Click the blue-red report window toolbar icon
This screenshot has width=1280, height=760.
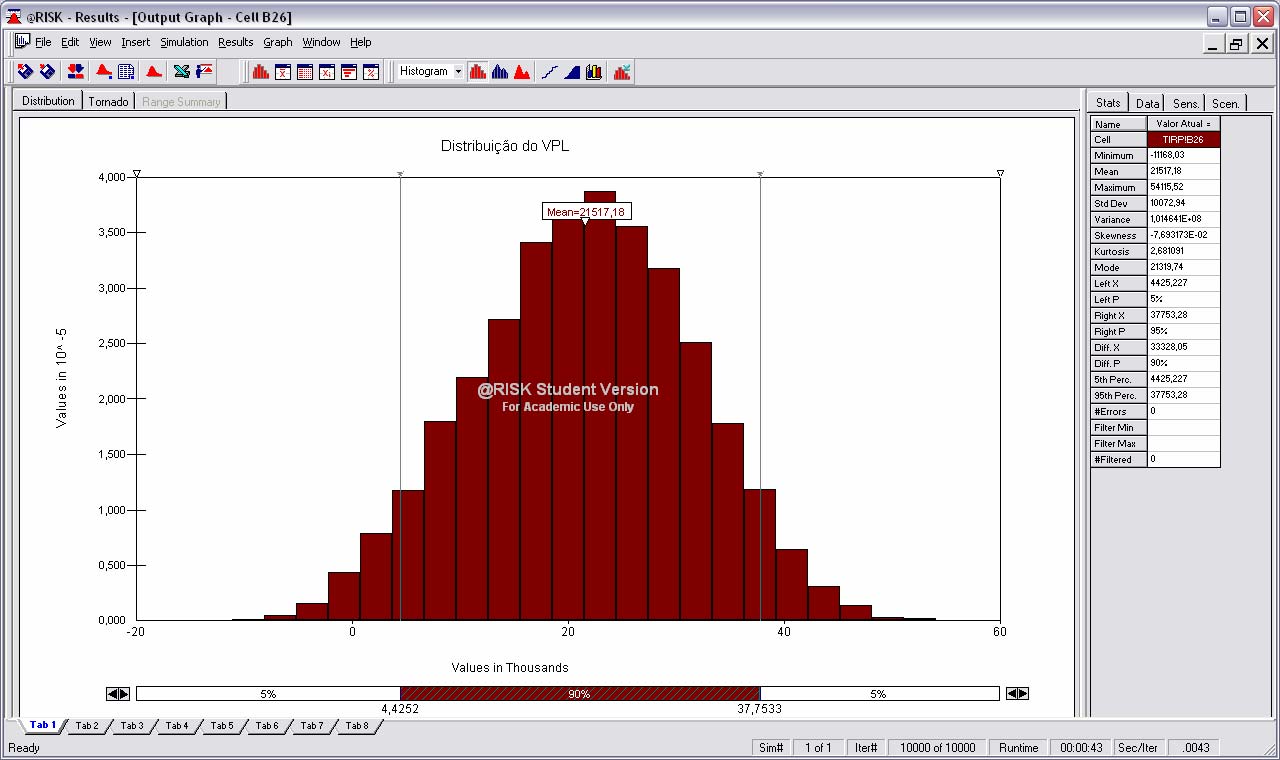pos(204,71)
